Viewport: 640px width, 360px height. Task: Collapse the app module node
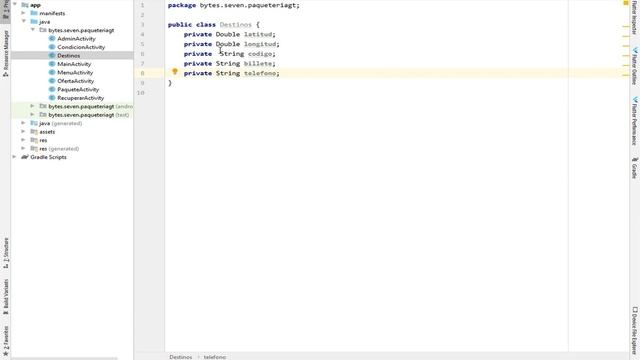[x=15, y=4]
